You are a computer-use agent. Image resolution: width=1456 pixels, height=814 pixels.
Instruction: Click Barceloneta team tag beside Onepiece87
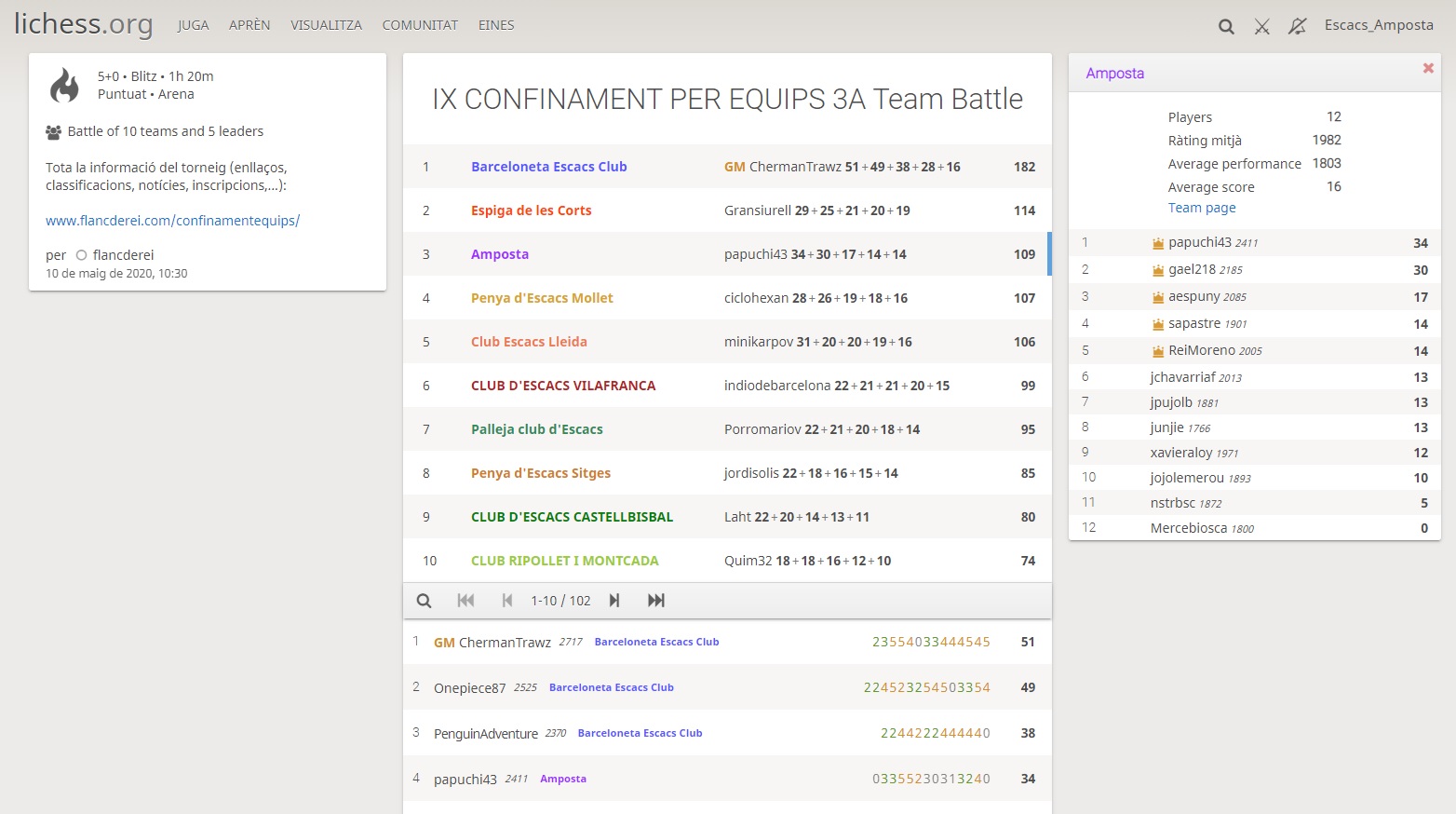(x=612, y=687)
